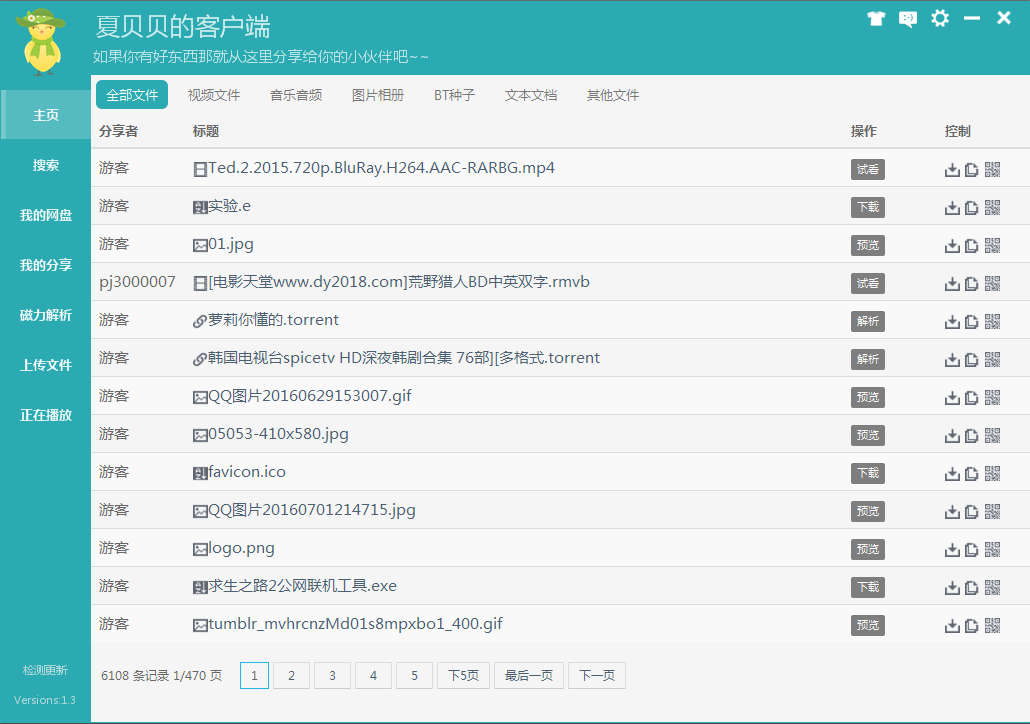Image resolution: width=1030 pixels, height=724 pixels.
Task: Open the feedback chat icon in title bar
Action: coord(908,18)
